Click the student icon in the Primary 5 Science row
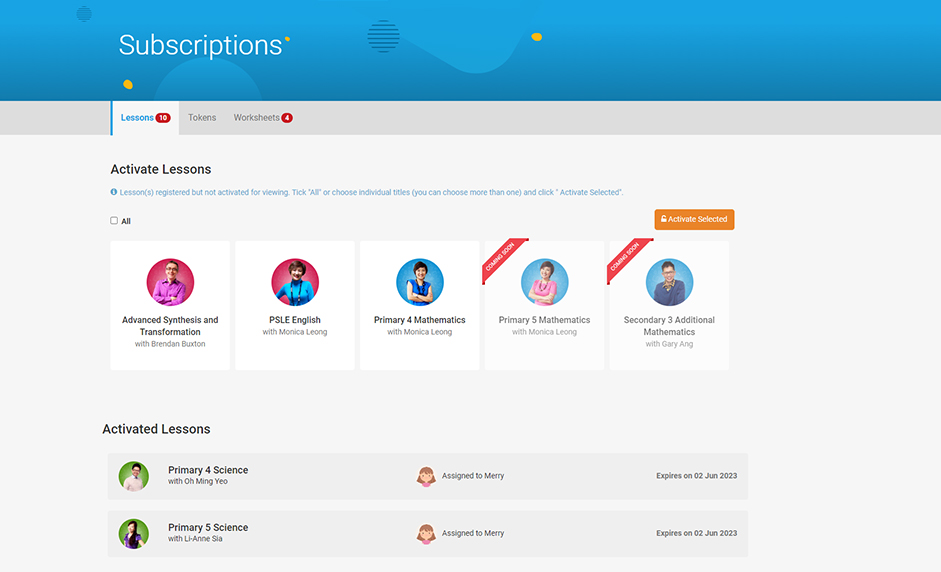The width and height of the screenshot is (941, 572). [426, 534]
